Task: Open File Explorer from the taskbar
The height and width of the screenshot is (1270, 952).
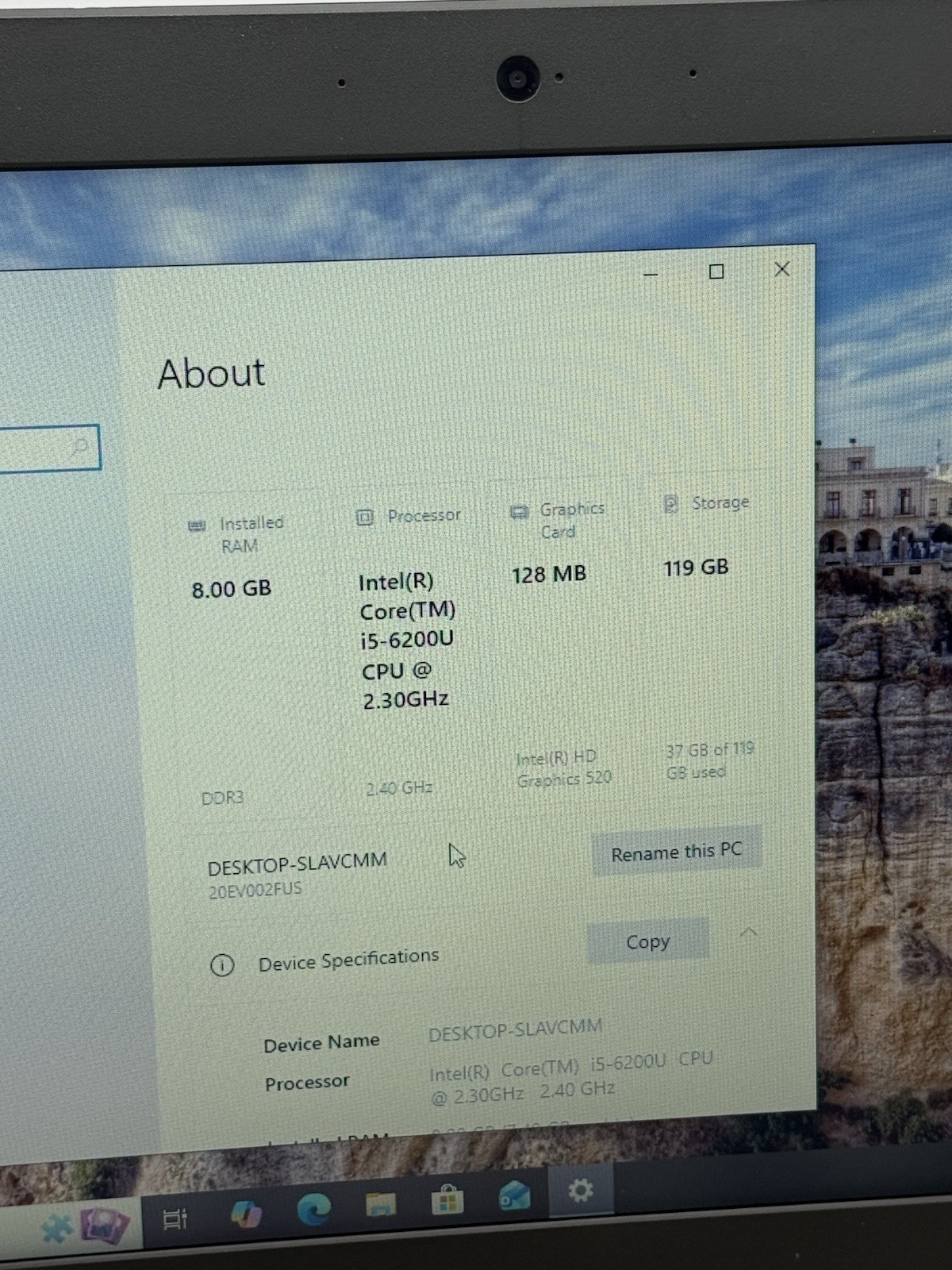Action: (381, 1204)
